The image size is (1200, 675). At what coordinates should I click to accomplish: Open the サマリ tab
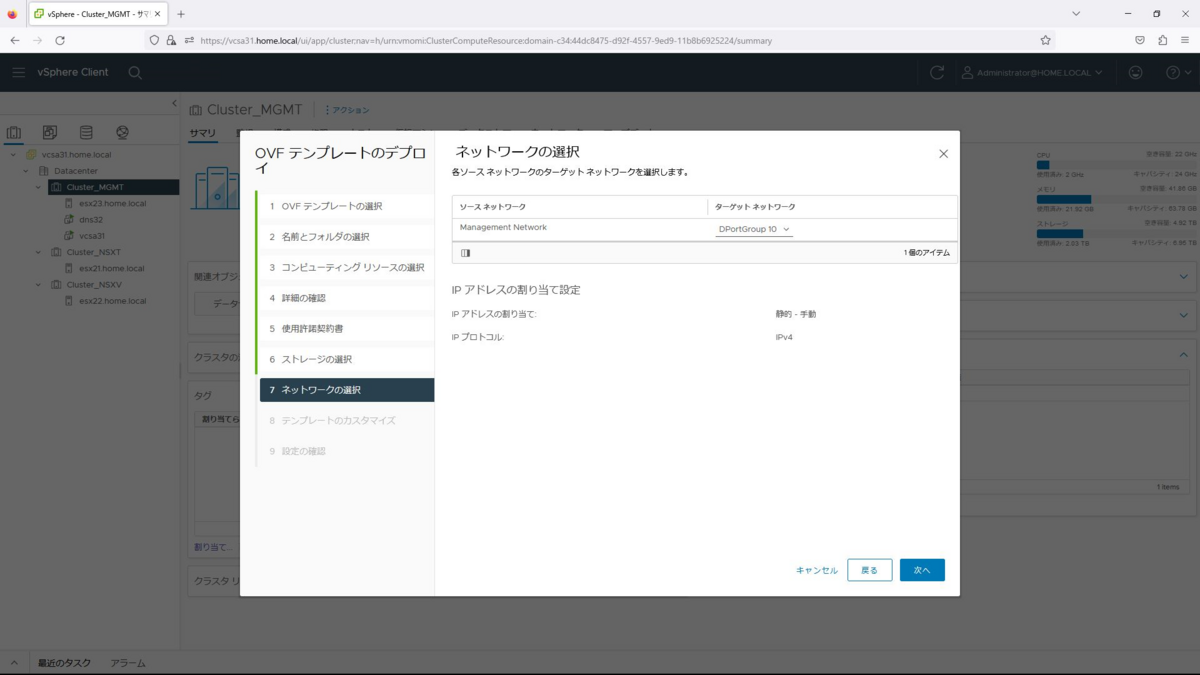point(202,133)
